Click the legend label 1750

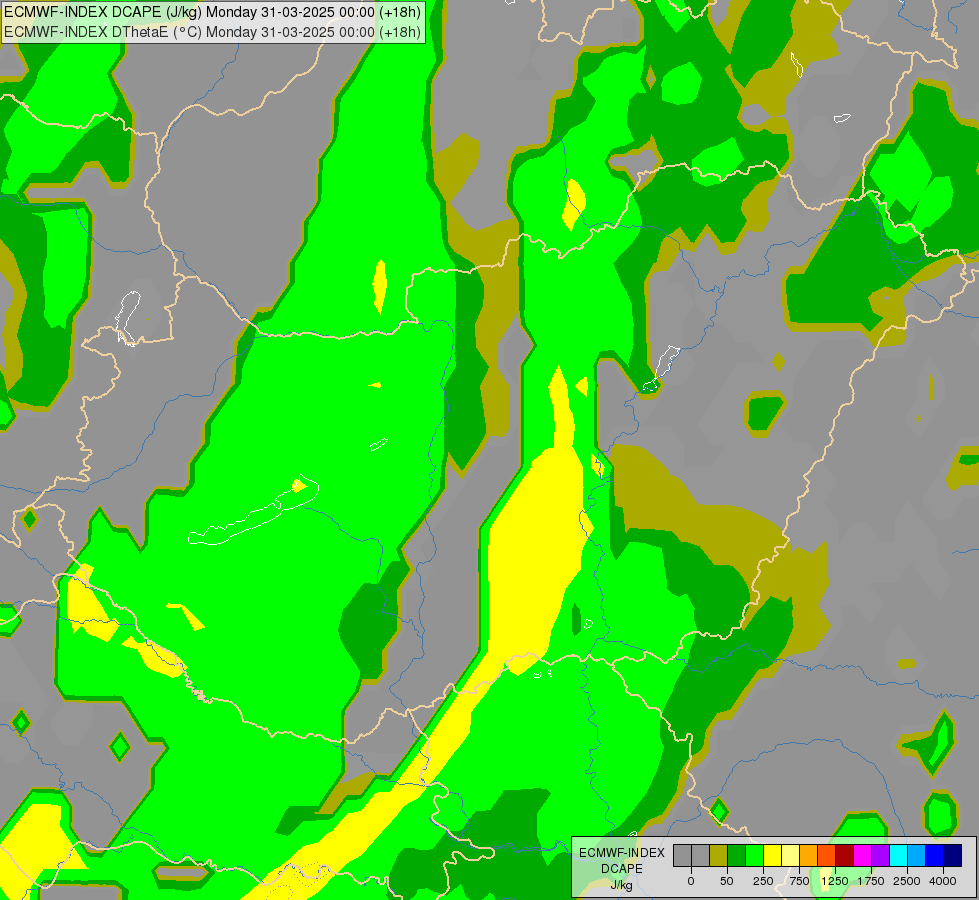871,881
